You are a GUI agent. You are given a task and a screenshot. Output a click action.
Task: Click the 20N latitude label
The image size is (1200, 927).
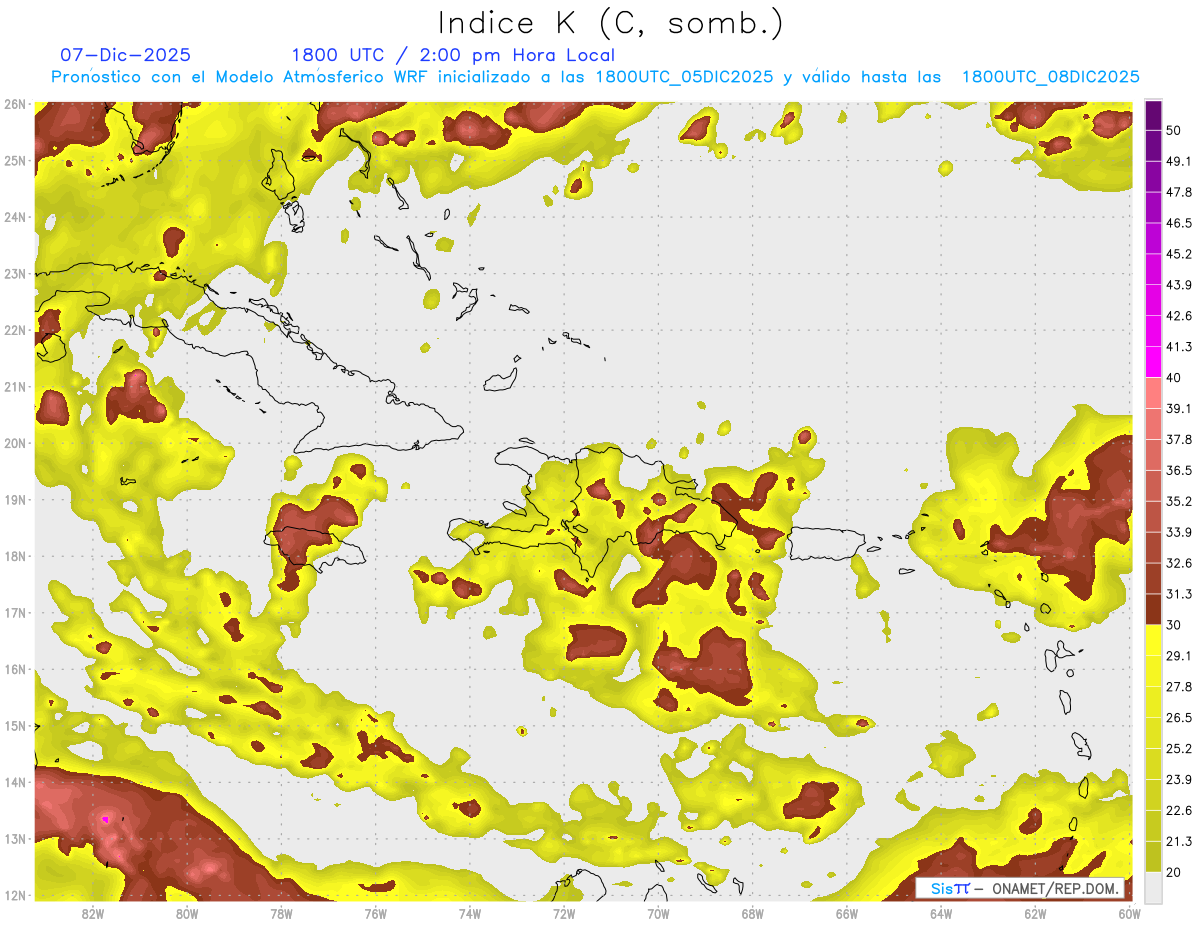click(15, 443)
